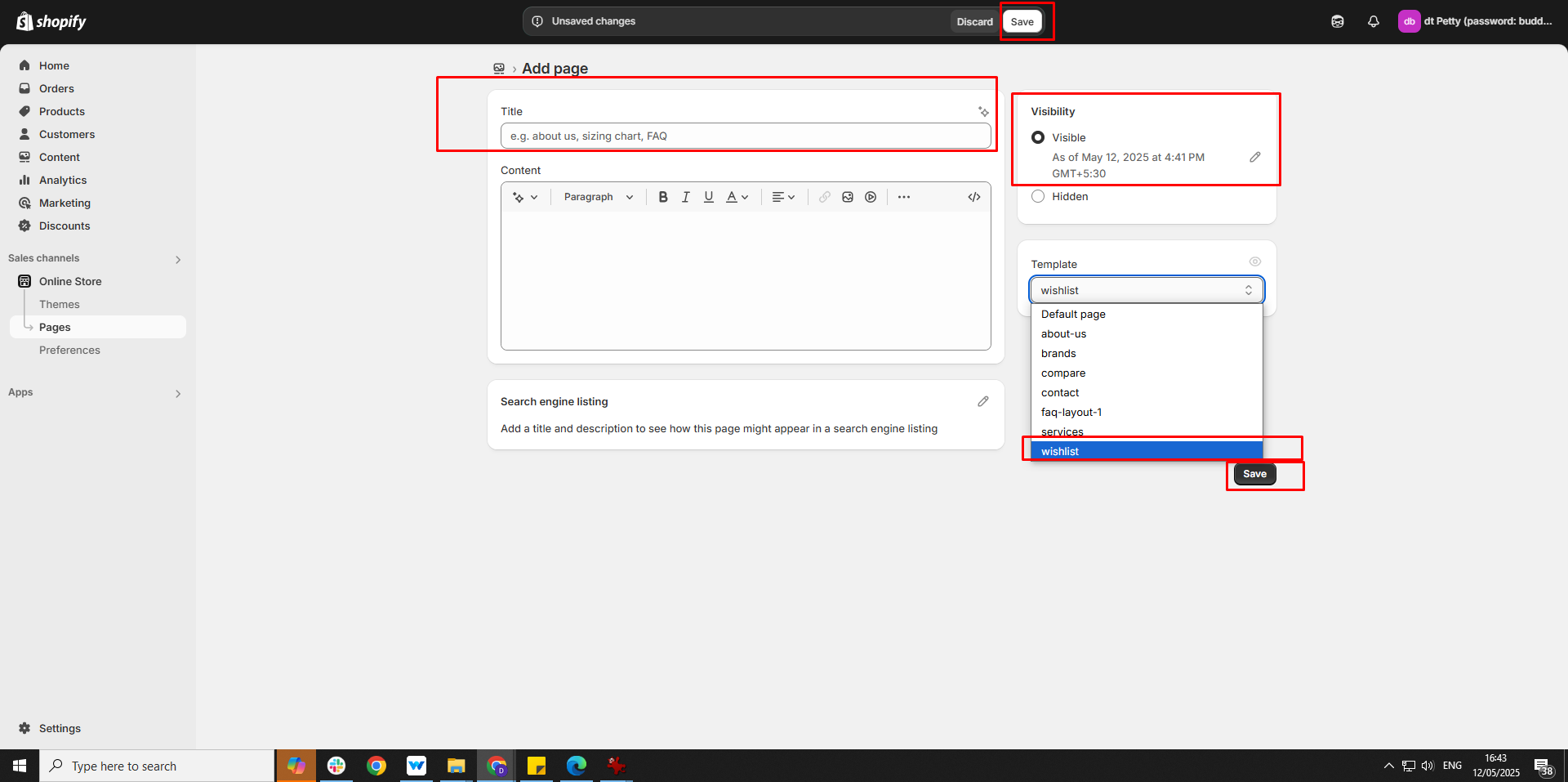Edit search engine listing pencil icon
The height and width of the screenshot is (782, 1568).
pyautogui.click(x=983, y=401)
